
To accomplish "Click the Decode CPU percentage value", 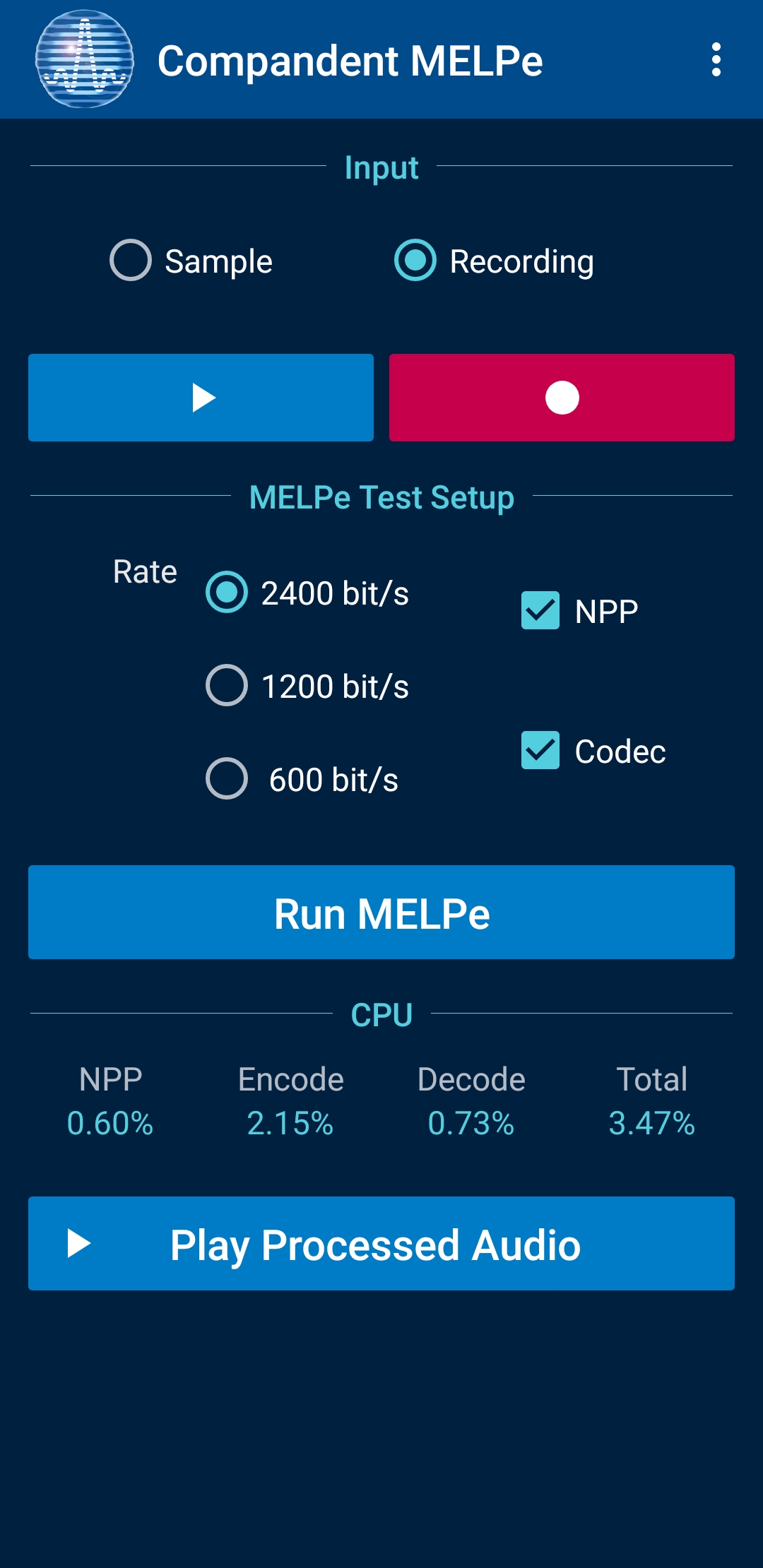I will tap(471, 1123).
